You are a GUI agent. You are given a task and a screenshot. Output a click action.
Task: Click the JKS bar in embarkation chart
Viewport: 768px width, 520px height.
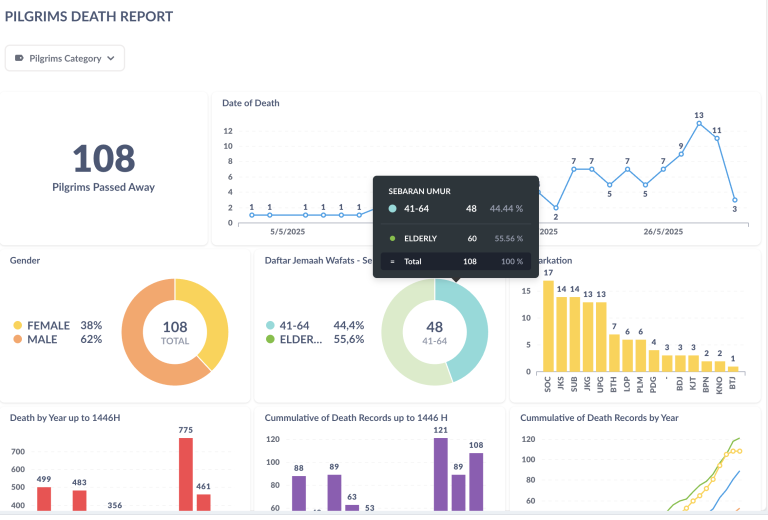point(561,331)
